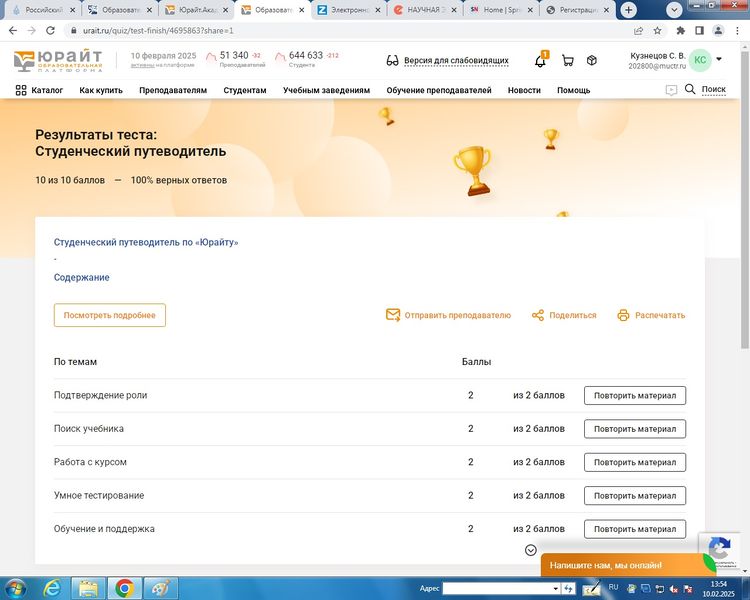Click the circled down arrow below the table
This screenshot has width=750, height=600.
[530, 550]
